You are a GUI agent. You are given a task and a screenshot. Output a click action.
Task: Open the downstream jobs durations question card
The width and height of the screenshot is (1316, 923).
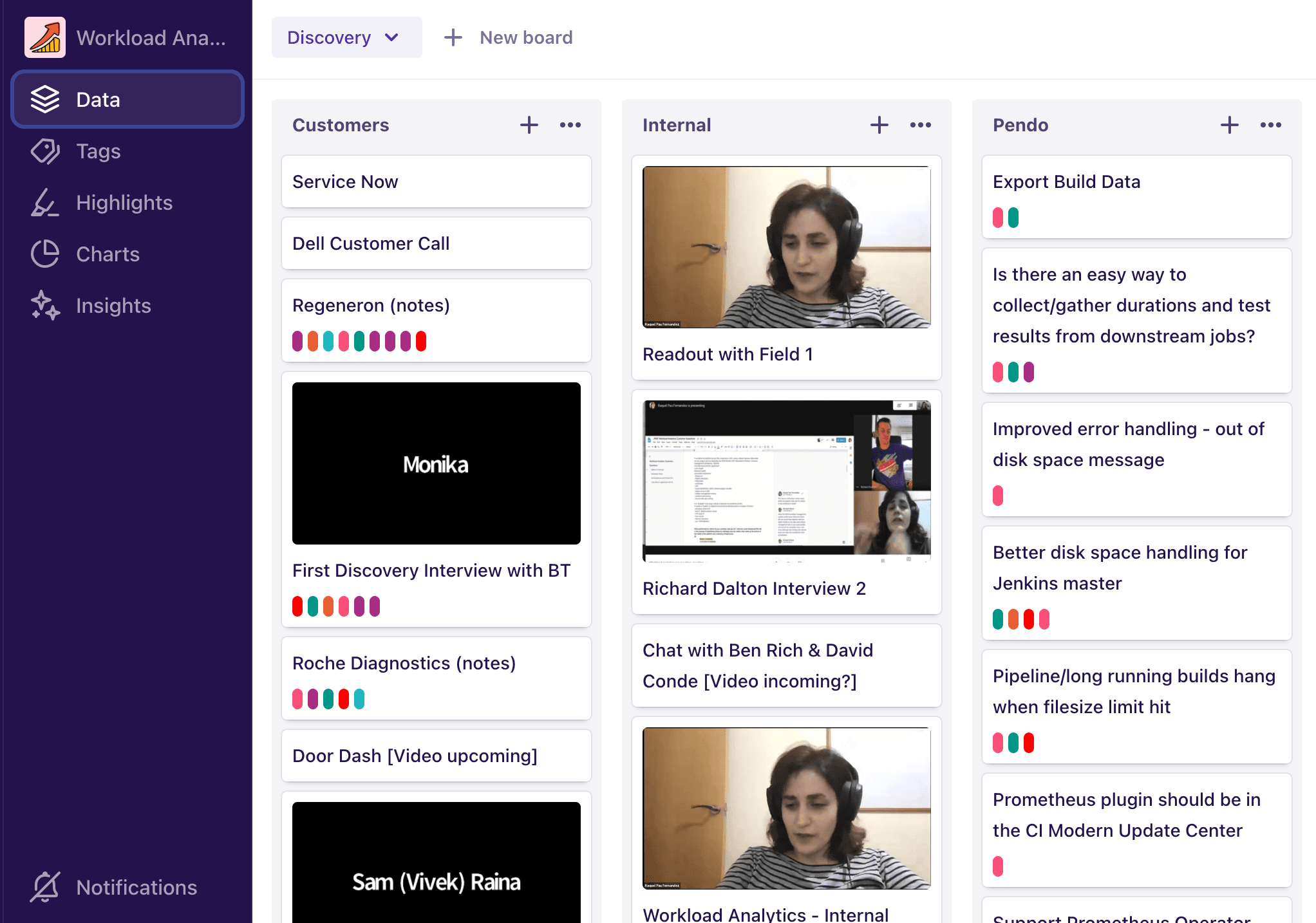[1137, 321]
